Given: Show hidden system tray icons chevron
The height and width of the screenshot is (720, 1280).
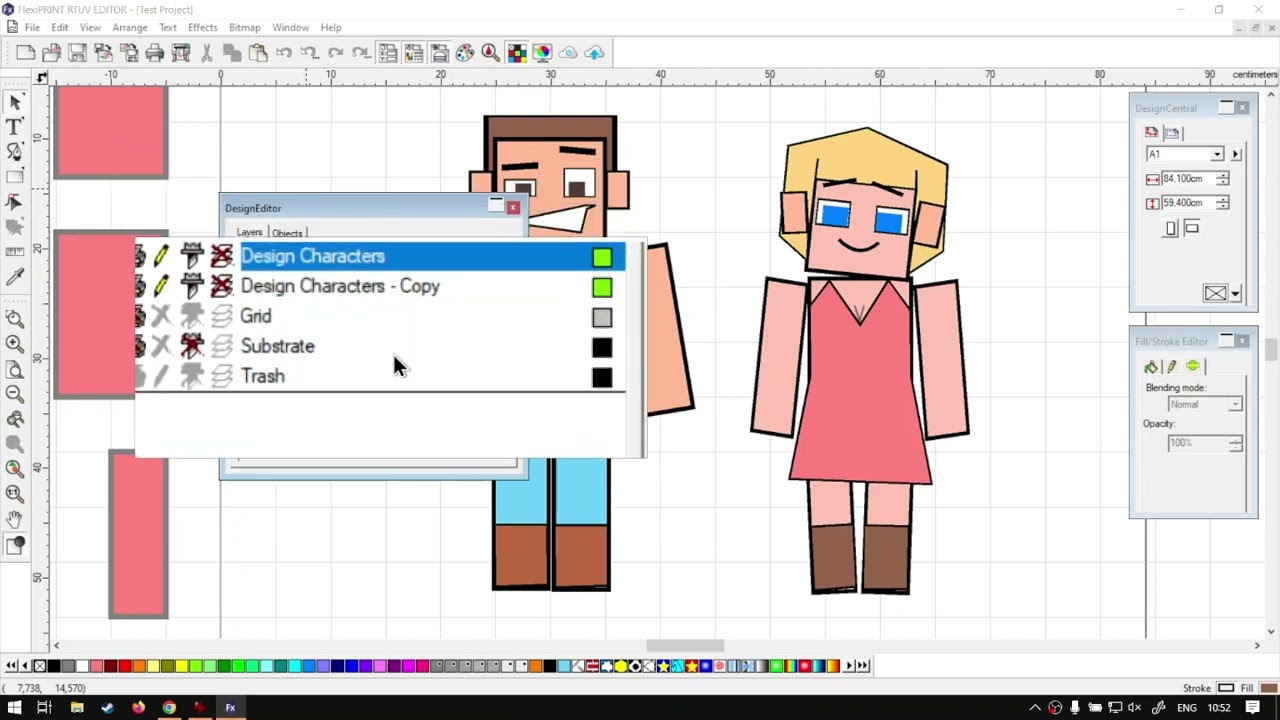Looking at the screenshot, I should (x=1035, y=708).
